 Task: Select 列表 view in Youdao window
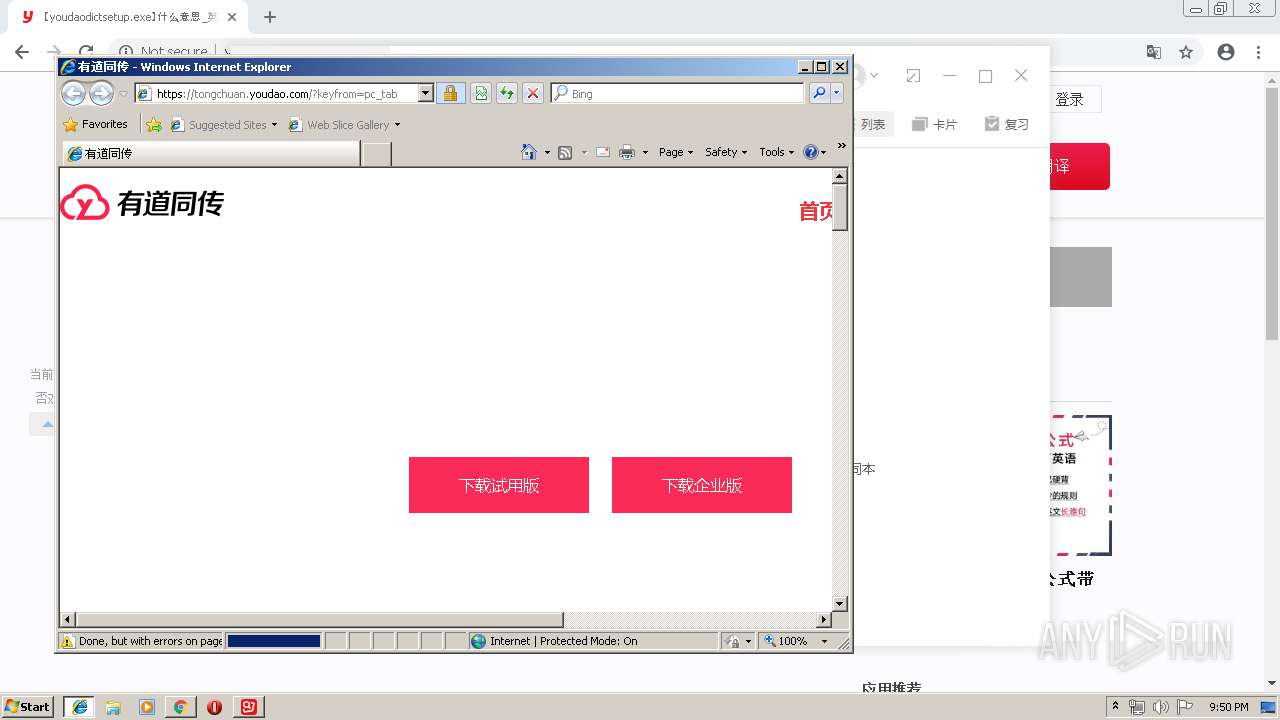tap(872, 124)
